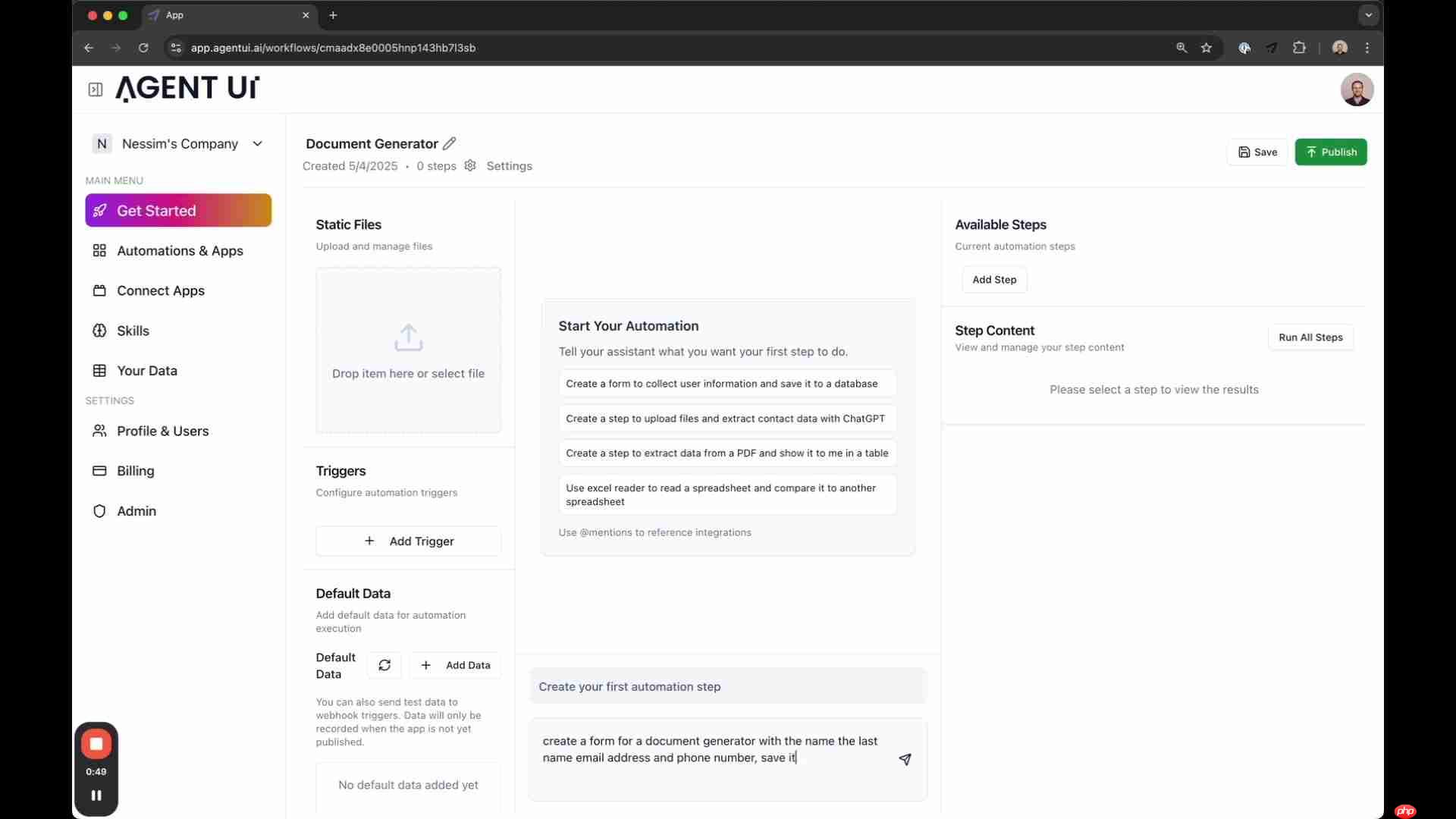Expand the tab search dropdown arrow

[1368, 15]
